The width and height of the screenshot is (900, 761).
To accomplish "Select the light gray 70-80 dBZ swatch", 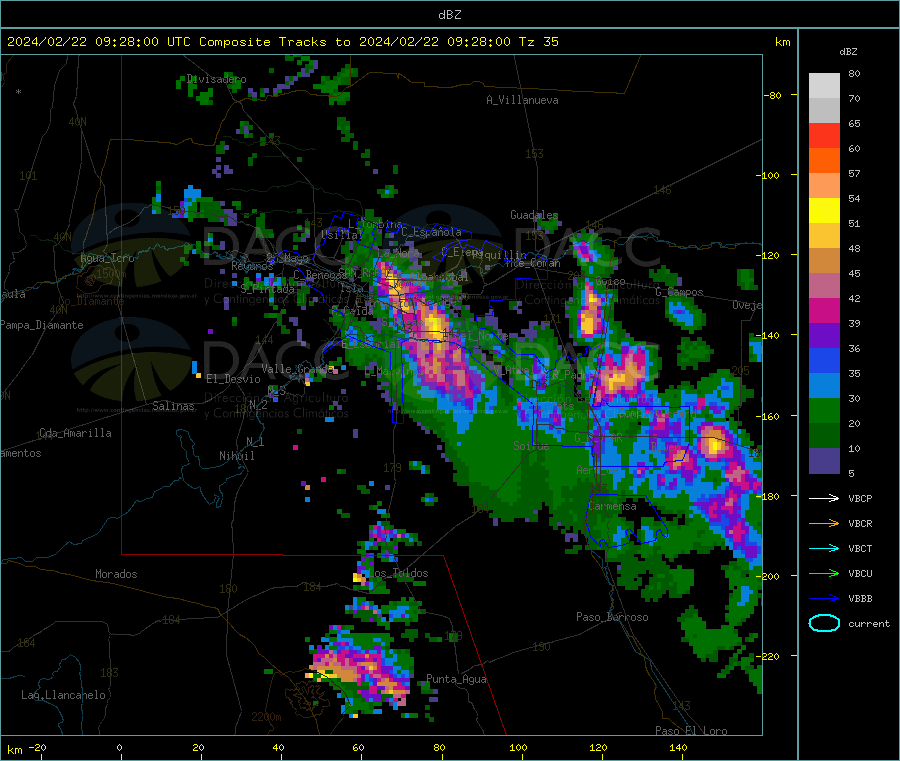I will coord(824,86).
